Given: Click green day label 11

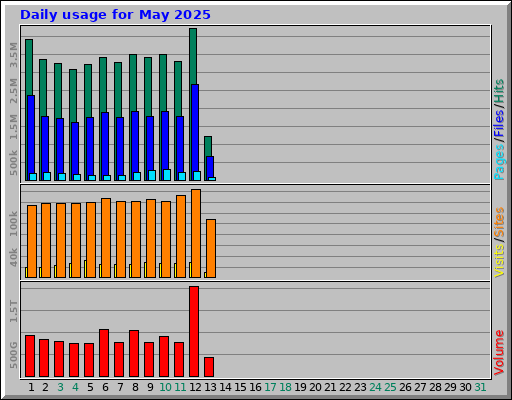Looking at the screenshot, I should click(180, 387).
